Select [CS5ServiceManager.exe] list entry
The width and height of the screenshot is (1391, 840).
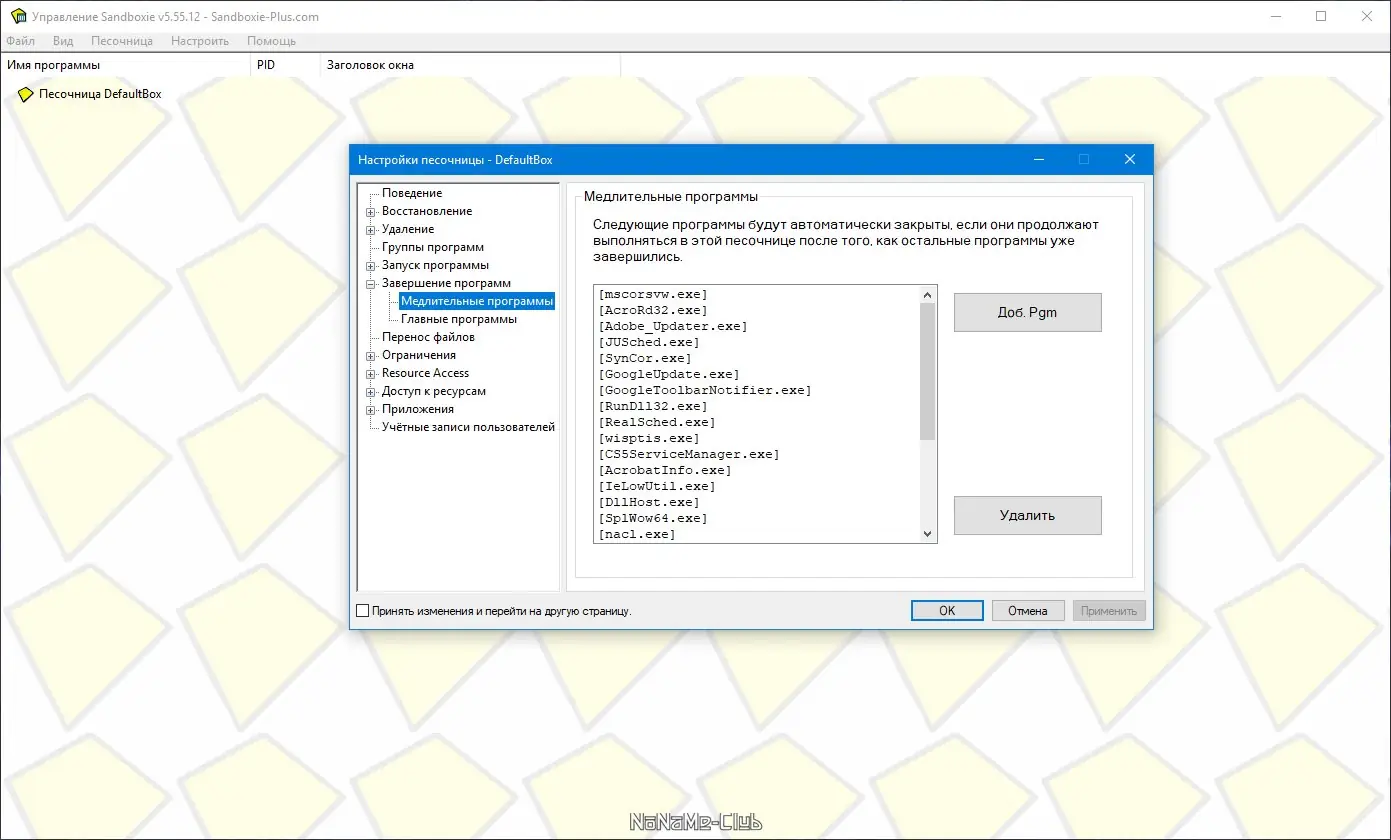(x=688, y=454)
